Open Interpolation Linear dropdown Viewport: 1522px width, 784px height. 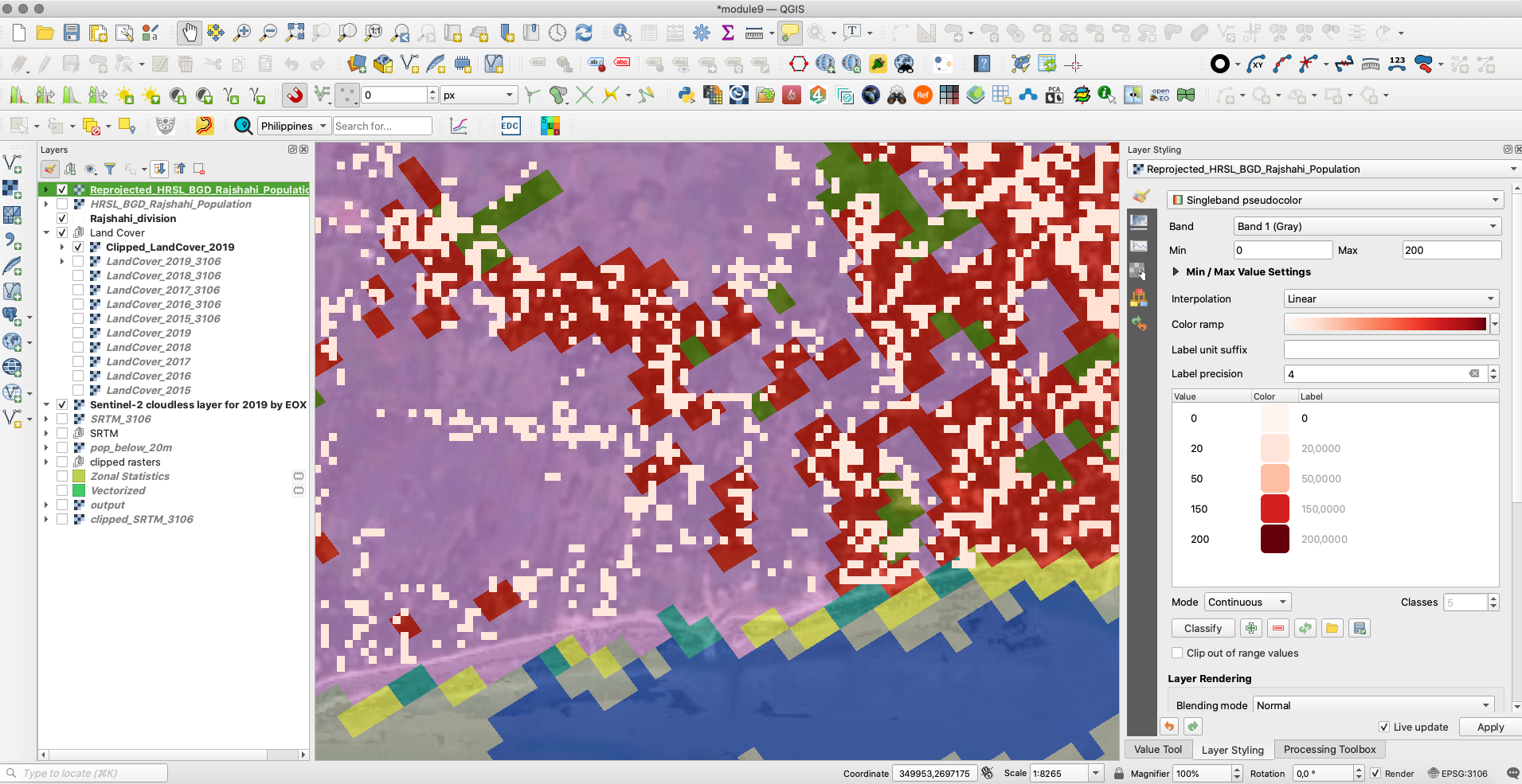pyautogui.click(x=1391, y=298)
